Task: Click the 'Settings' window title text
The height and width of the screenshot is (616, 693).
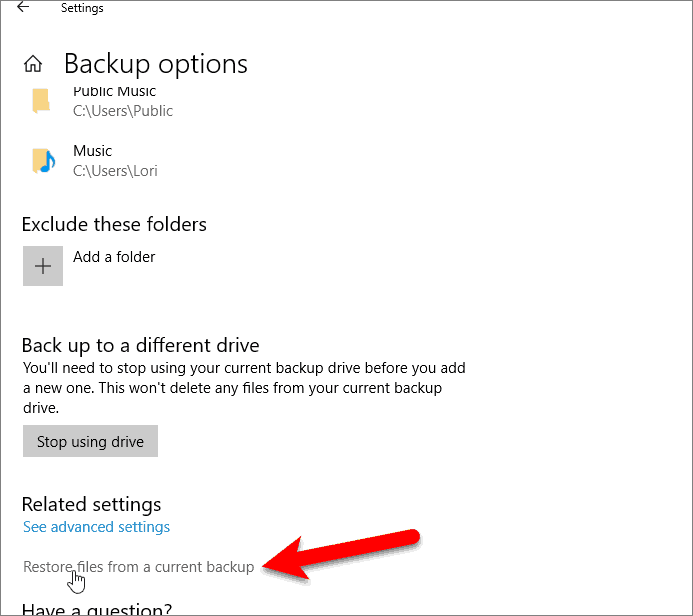Action: coord(82,8)
